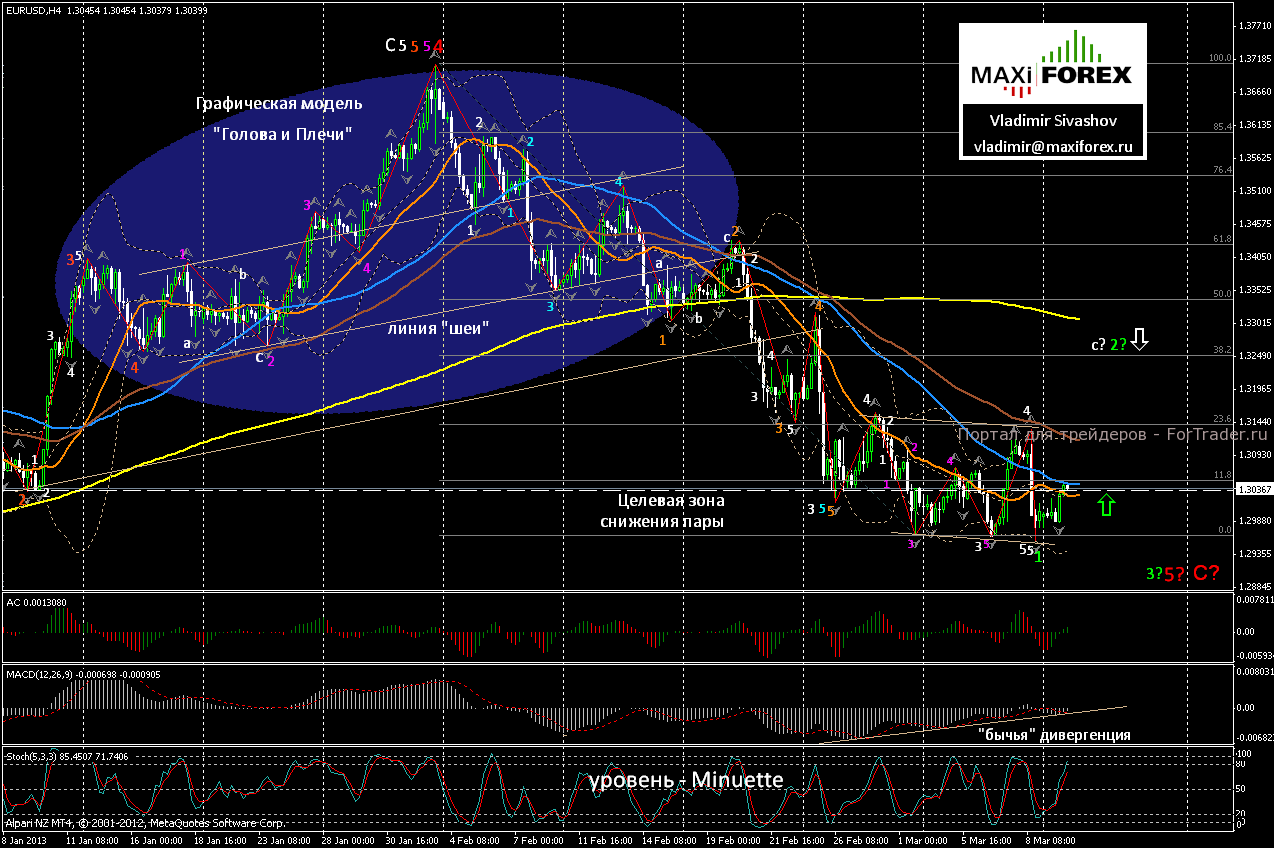The height and width of the screenshot is (848, 1274).
Task: Click the 'Графическая модель' label
Action: coord(279,103)
